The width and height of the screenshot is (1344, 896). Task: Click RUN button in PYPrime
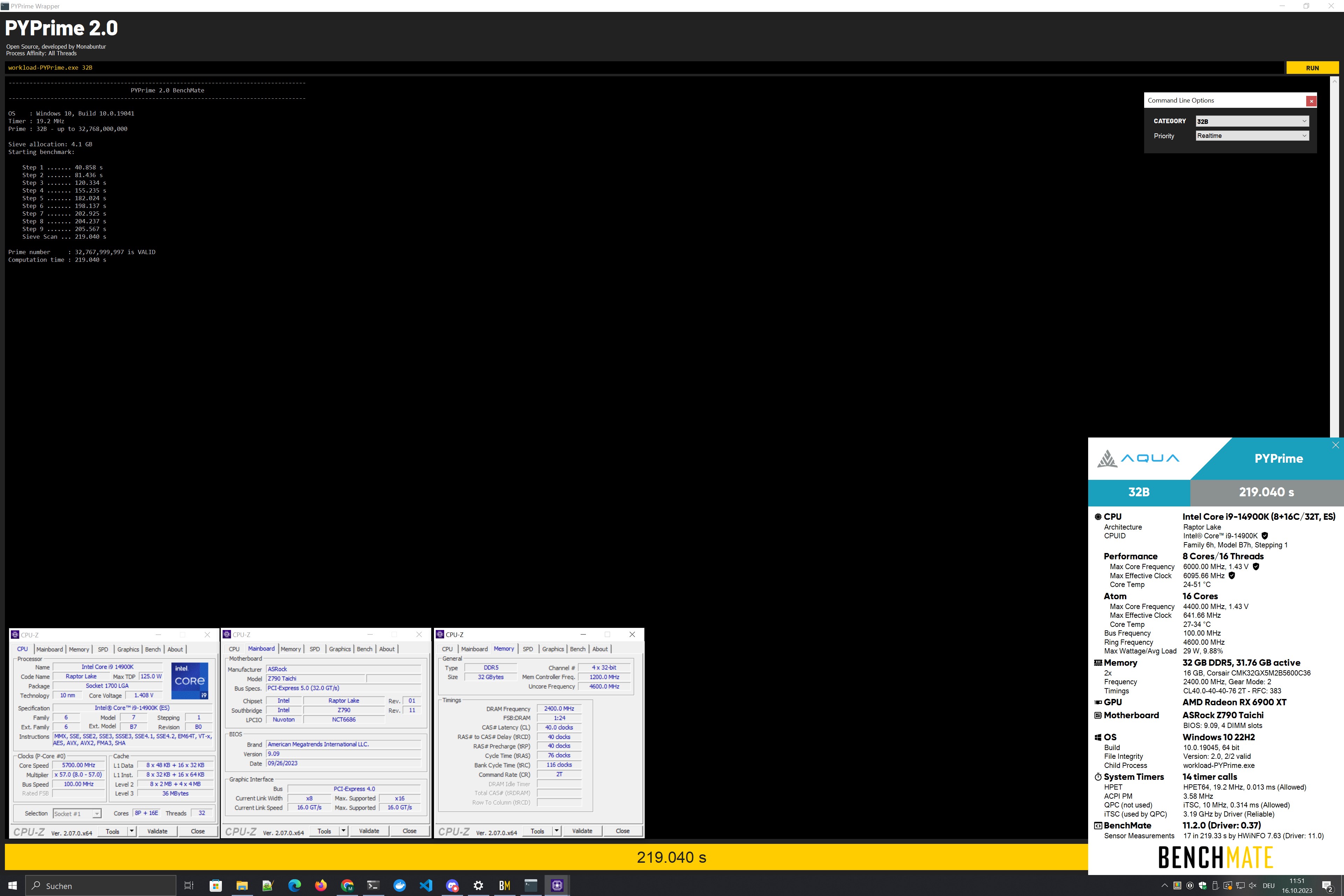coord(1312,68)
